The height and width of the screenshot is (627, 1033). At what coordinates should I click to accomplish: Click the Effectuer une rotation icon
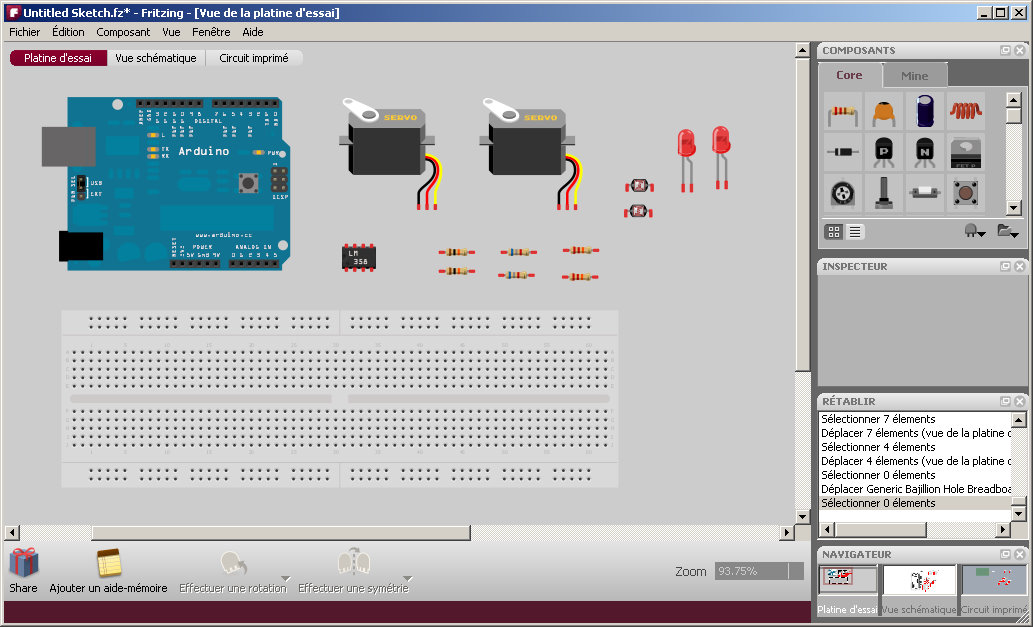(233, 564)
